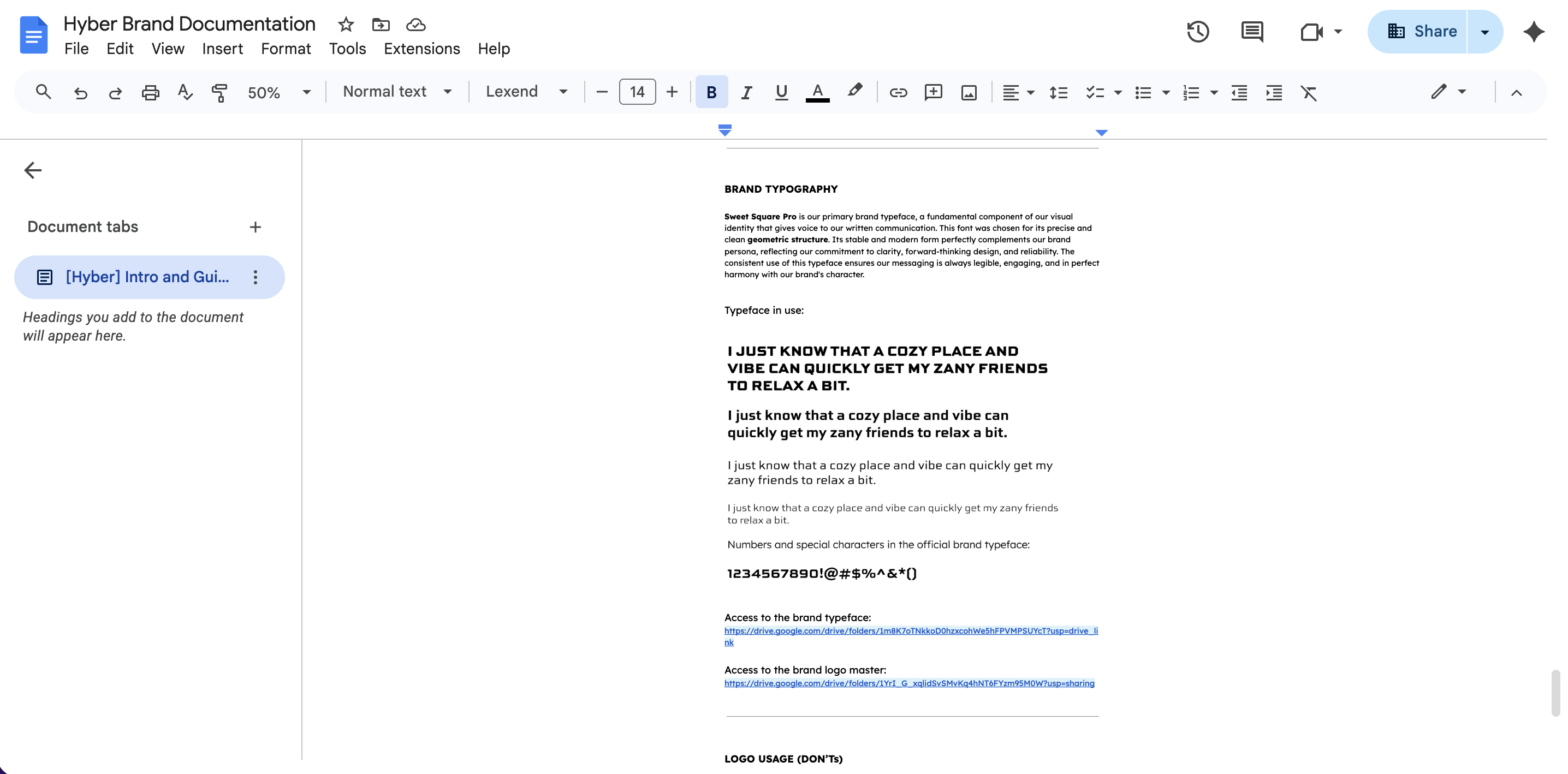Open the Normal text style dropdown
Screen dimensions: 1568x774
coord(397,91)
